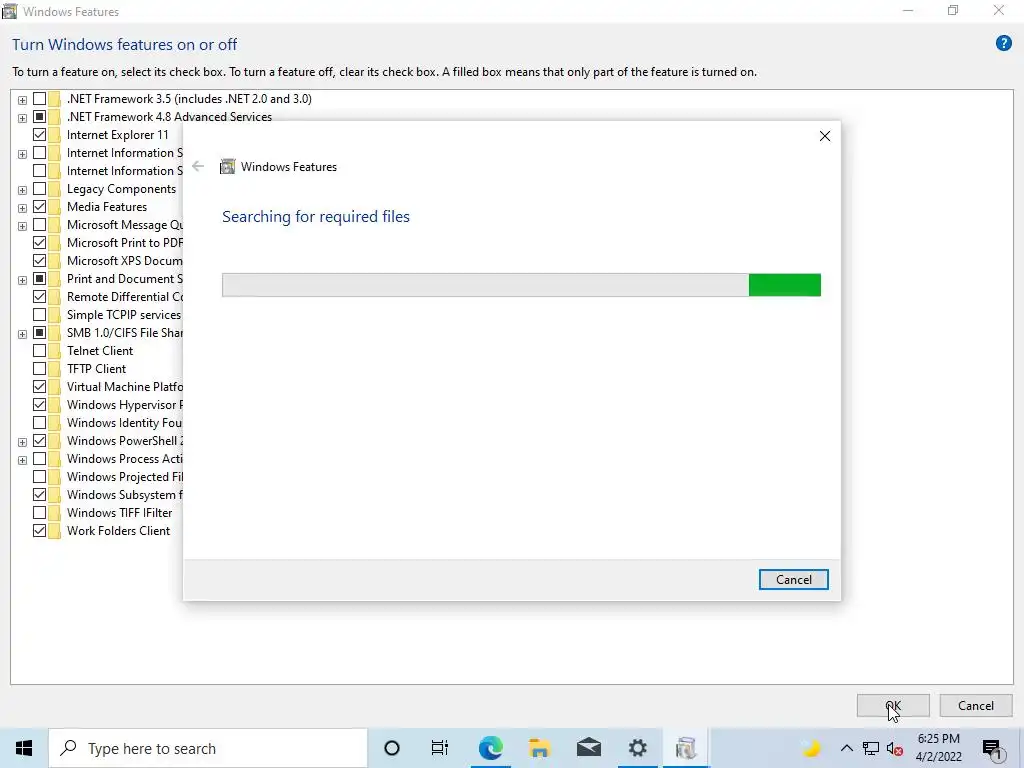1024x768 pixels.
Task: Close the Searching for required files dialog
Action: 825,136
